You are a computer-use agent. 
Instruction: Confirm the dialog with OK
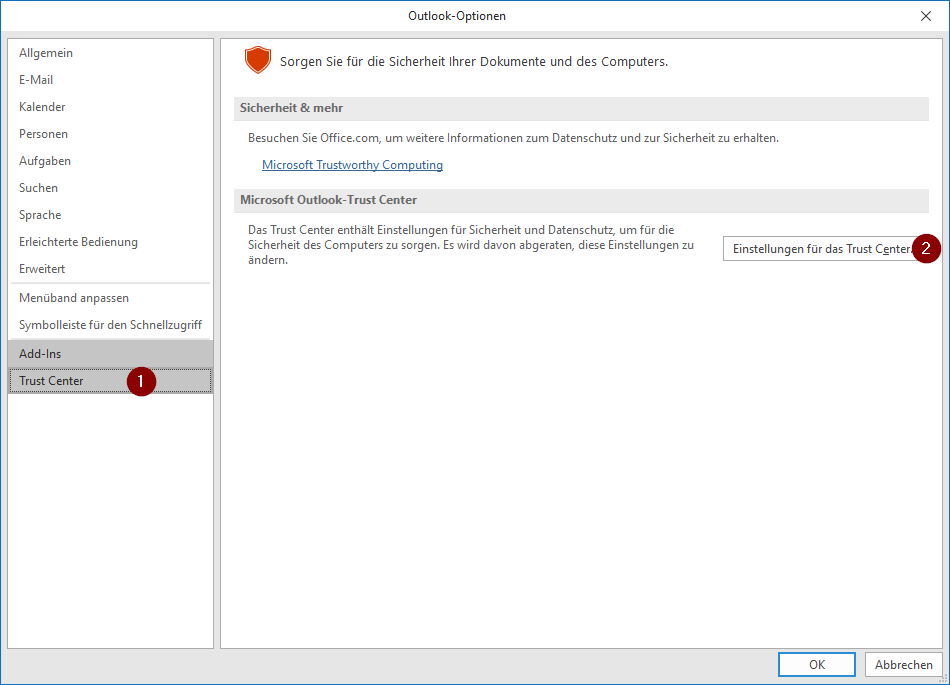click(816, 664)
